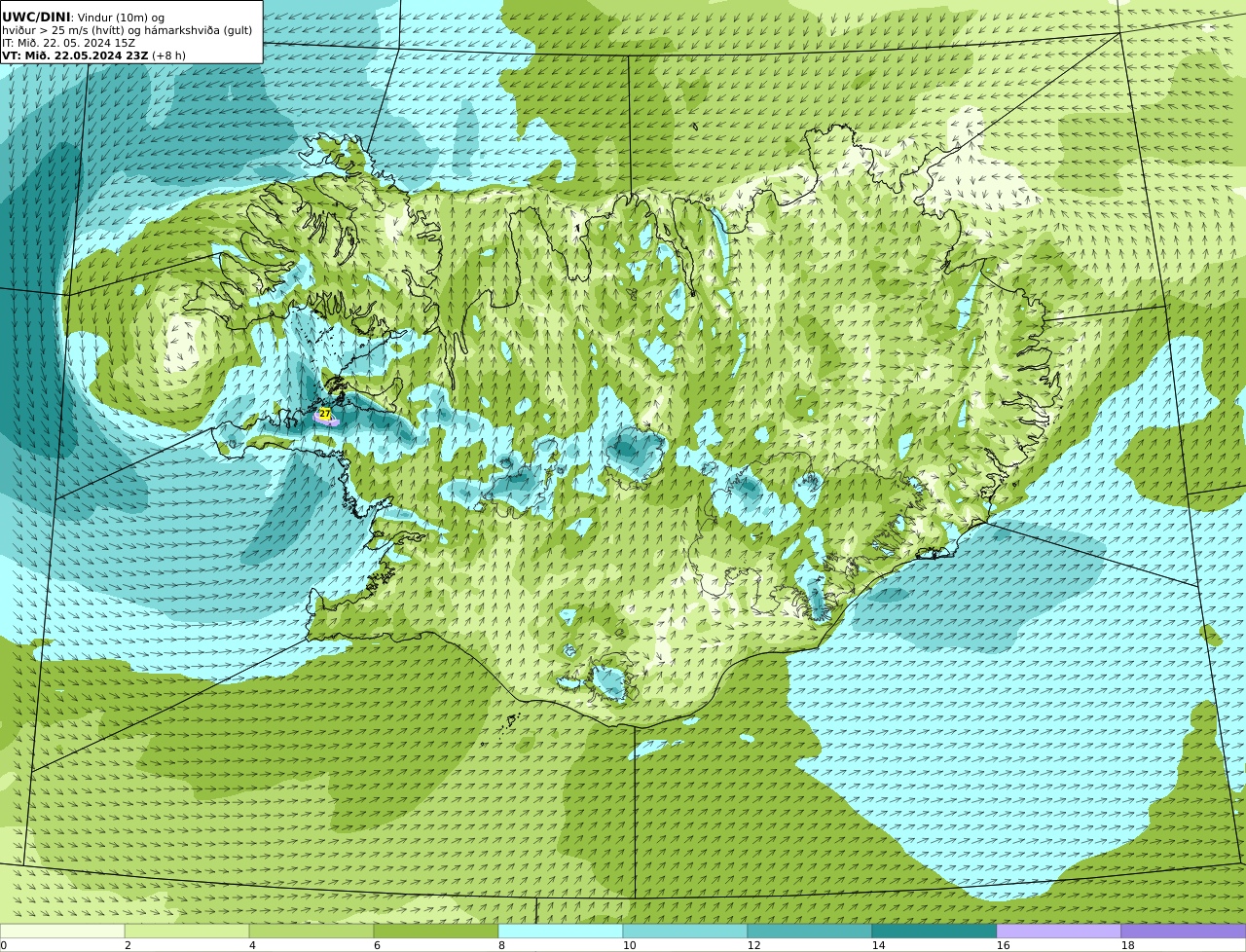
Task: Click the '16' tick label under color scale
Action: coord(1003,945)
